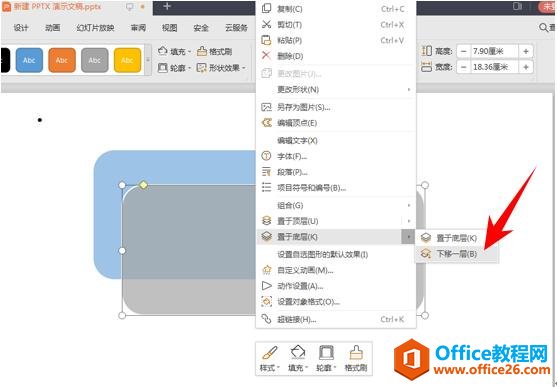Click the left-middle resize handle of the gray shape

(122, 251)
